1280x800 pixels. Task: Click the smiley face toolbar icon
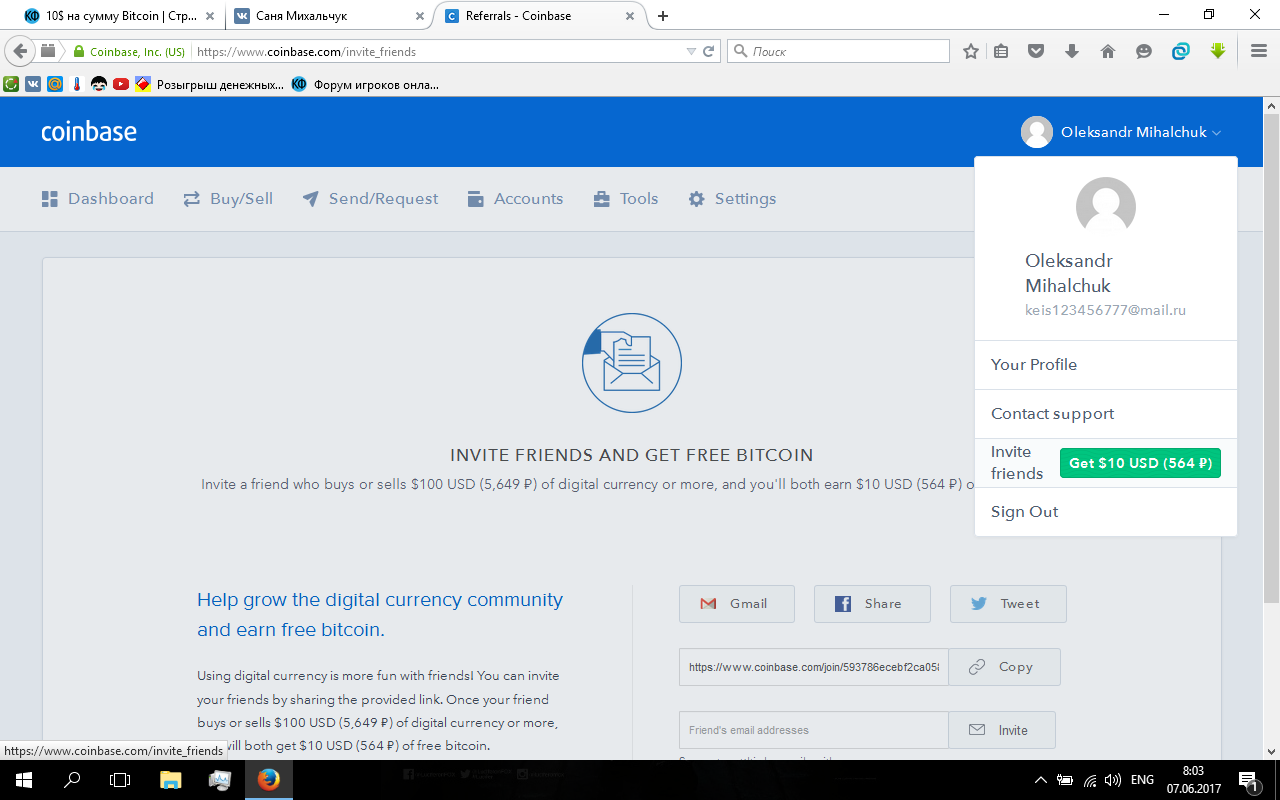[1144, 51]
